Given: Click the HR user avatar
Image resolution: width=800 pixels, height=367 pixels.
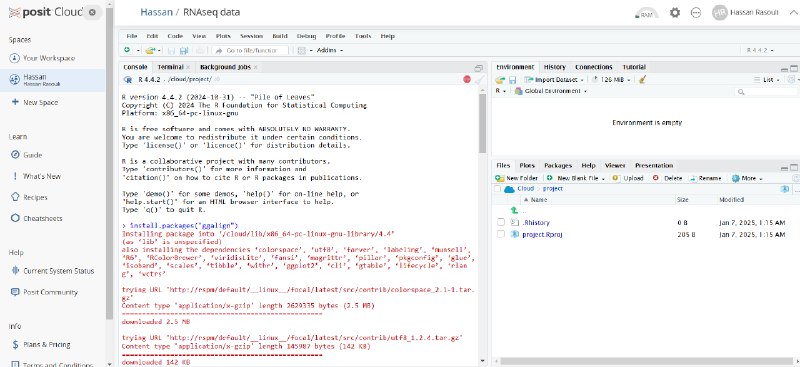Looking at the screenshot, I should tap(719, 13).
